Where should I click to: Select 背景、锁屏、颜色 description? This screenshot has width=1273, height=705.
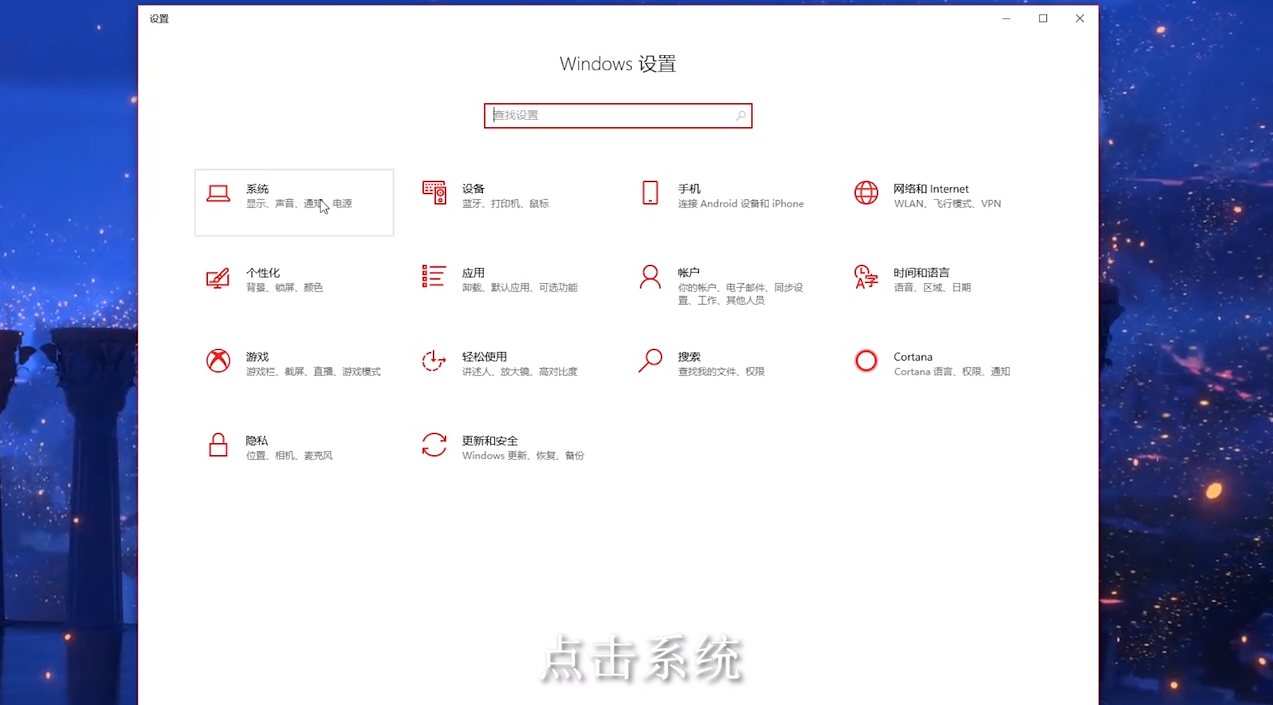coord(284,288)
